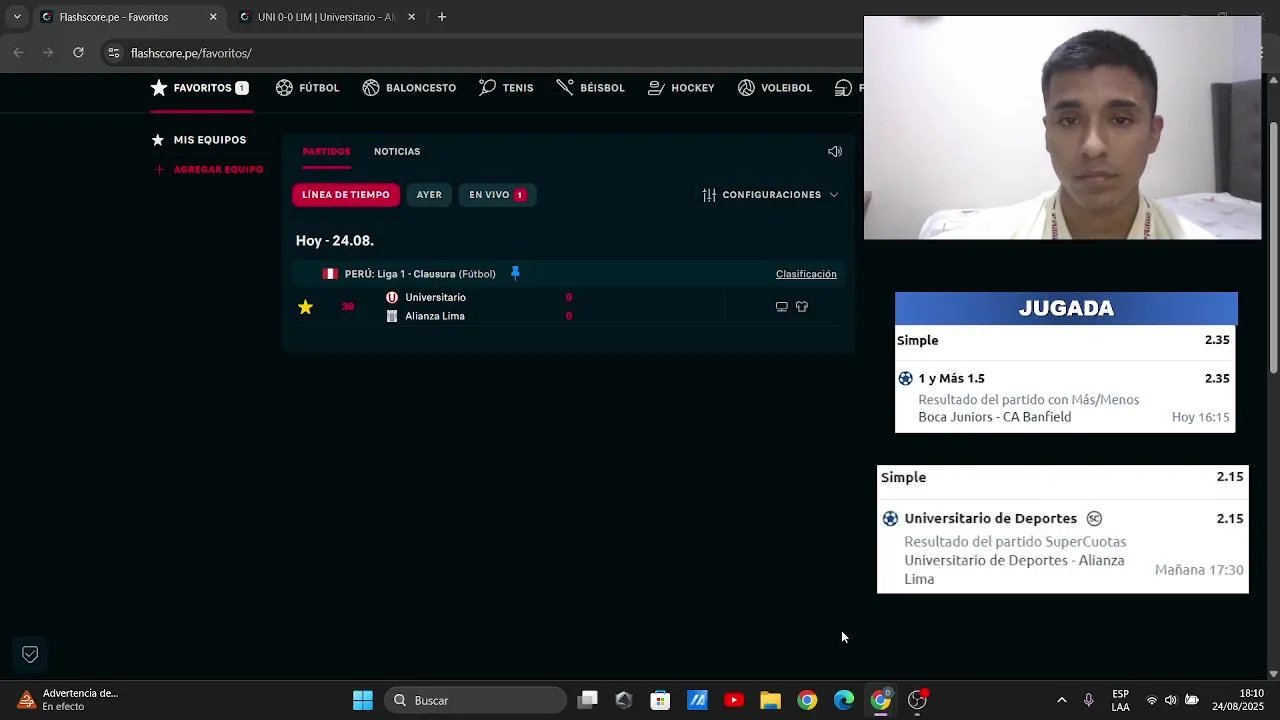Open Google Chrome from taskbar
Viewport: 1280px width, 720px height.
click(807, 700)
